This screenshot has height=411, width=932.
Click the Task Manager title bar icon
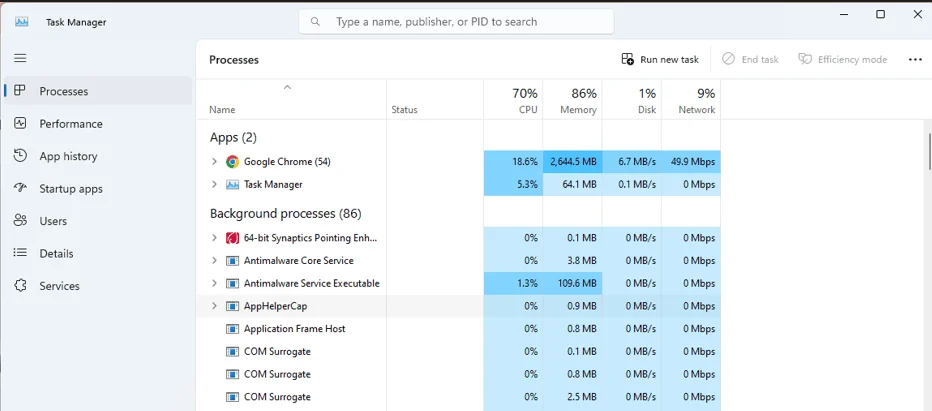(21, 22)
